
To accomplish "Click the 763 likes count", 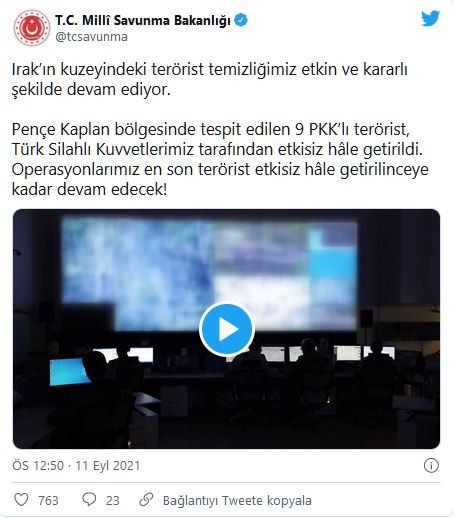I will pyautogui.click(x=48, y=500).
